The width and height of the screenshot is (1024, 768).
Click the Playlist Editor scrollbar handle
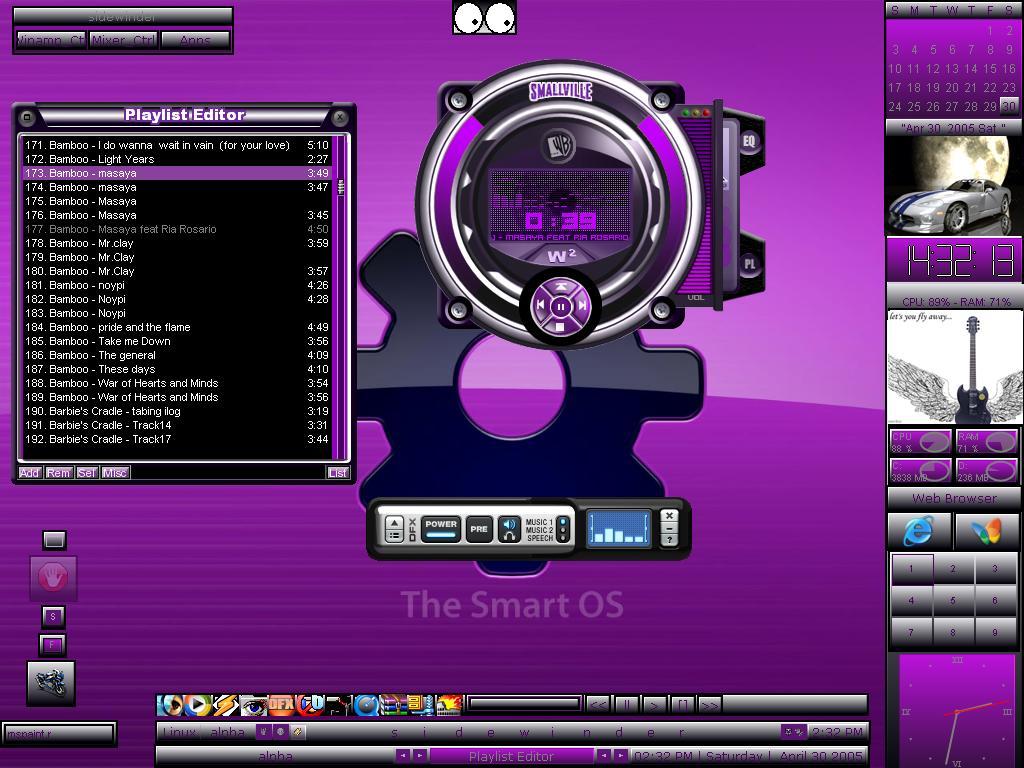[340, 187]
